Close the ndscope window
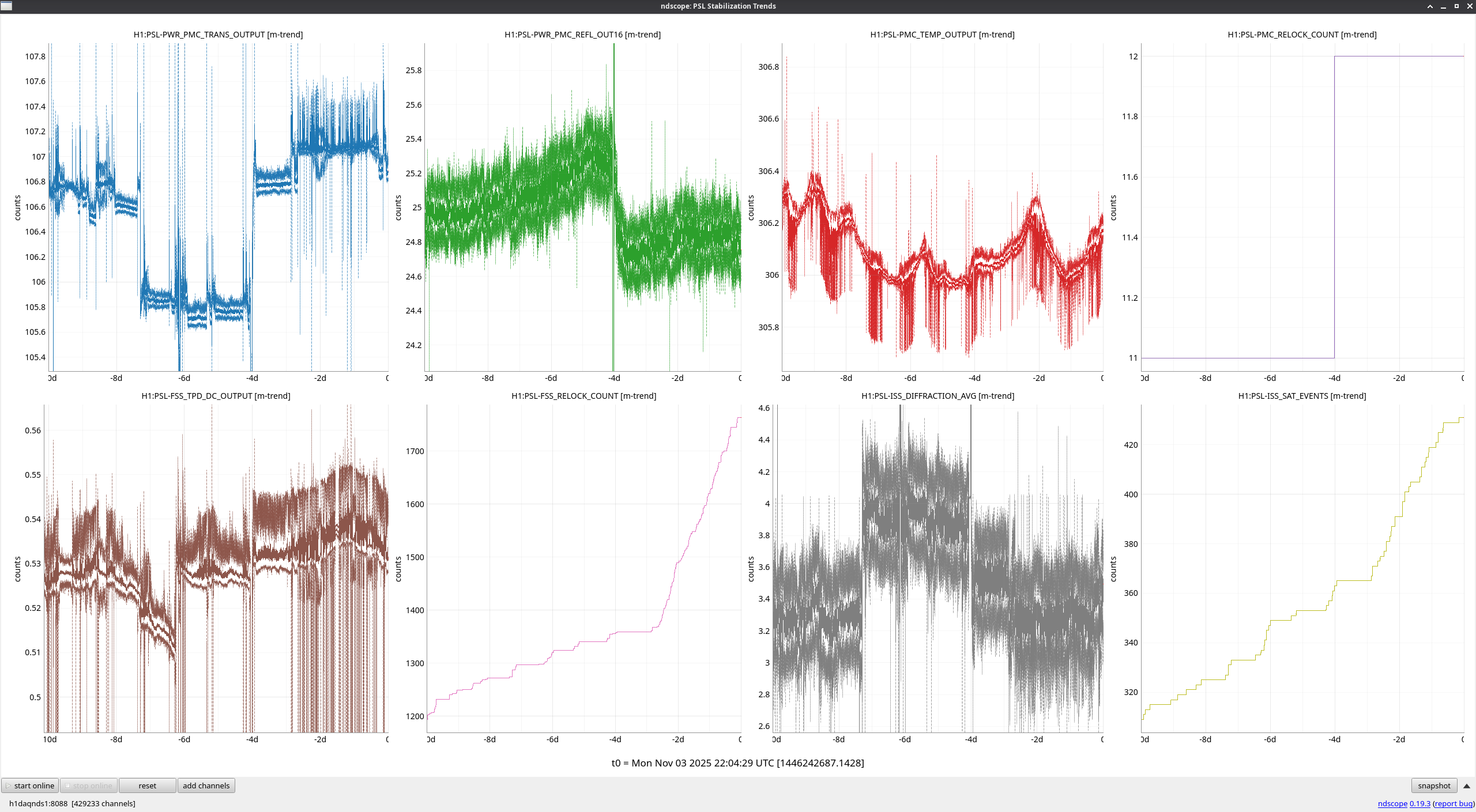Screen dimensions: 1476x812 pyautogui.click(x=1470, y=6)
